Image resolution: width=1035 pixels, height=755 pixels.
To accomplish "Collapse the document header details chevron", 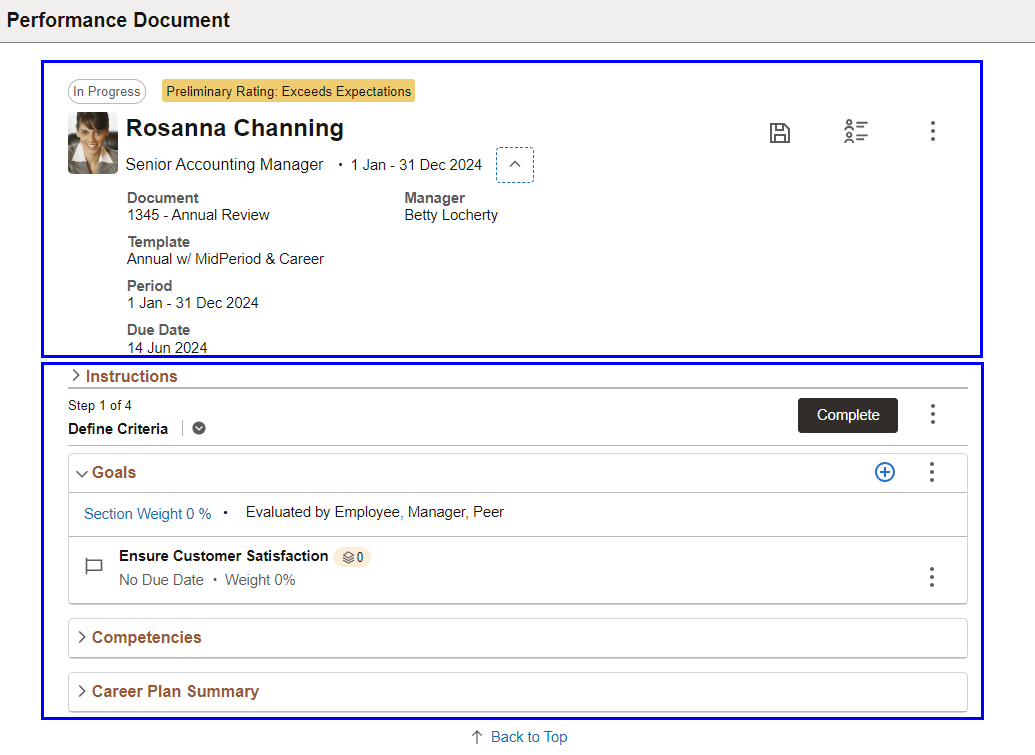I will click(515, 164).
